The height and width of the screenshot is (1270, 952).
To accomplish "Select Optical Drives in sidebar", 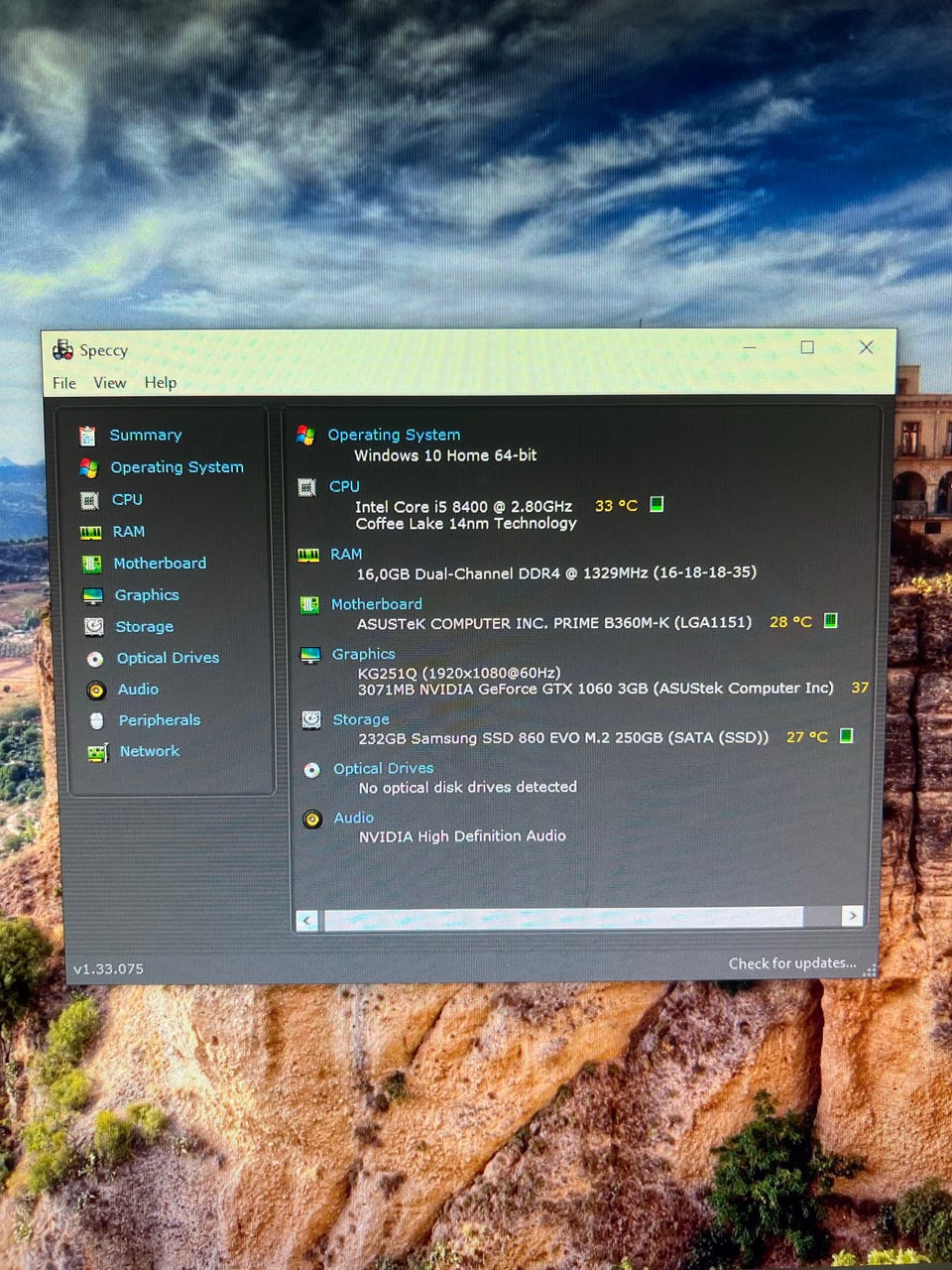I will coord(169,658).
